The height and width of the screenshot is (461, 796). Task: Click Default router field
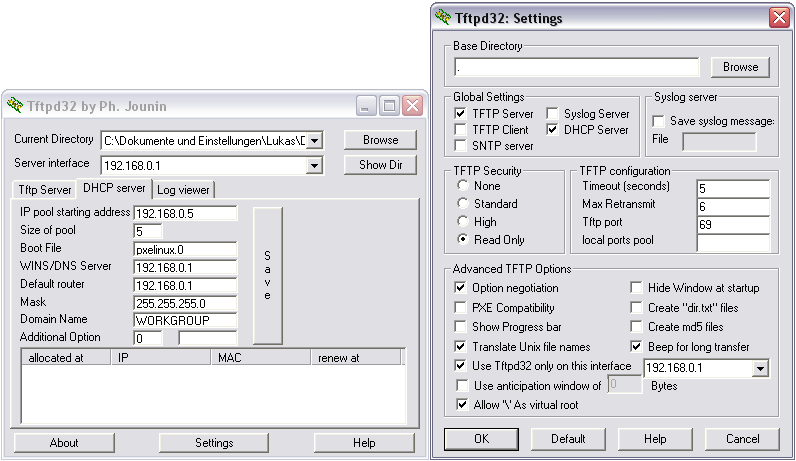(185, 285)
